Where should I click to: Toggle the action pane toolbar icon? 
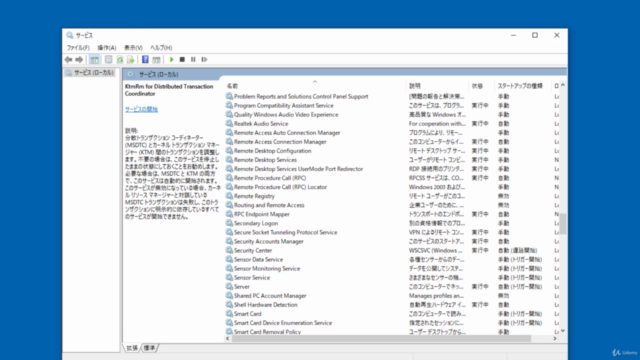coord(156,60)
